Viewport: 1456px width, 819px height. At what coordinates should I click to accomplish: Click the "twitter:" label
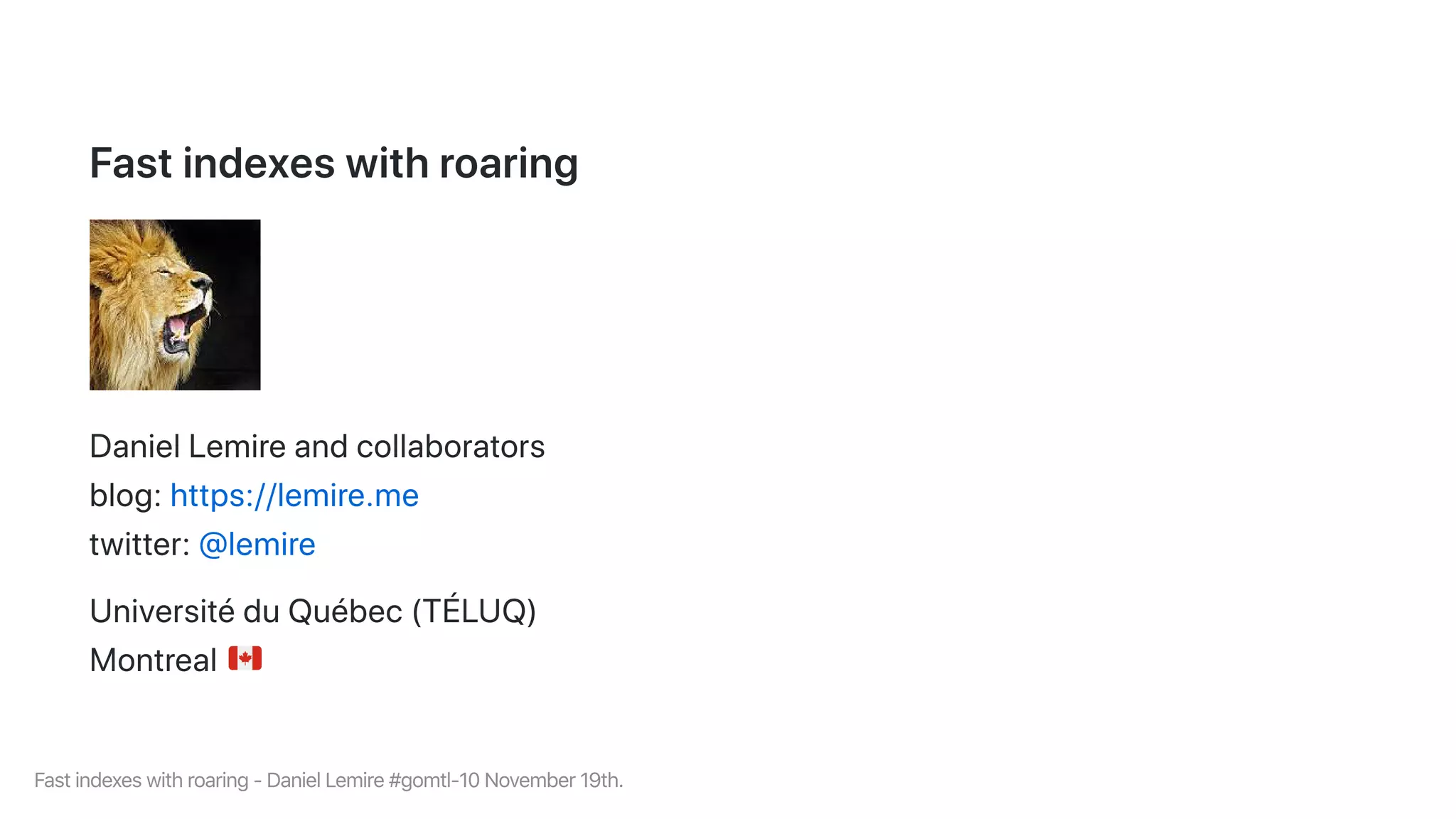point(139,545)
